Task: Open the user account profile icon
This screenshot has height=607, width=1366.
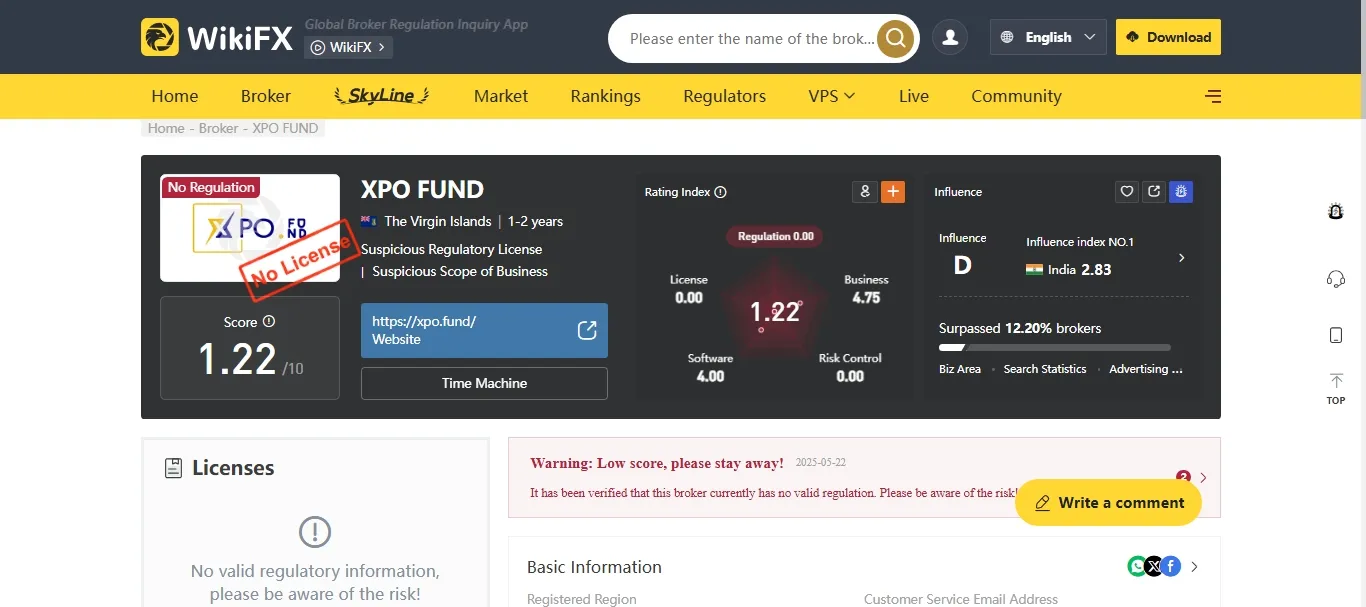Action: click(x=950, y=37)
